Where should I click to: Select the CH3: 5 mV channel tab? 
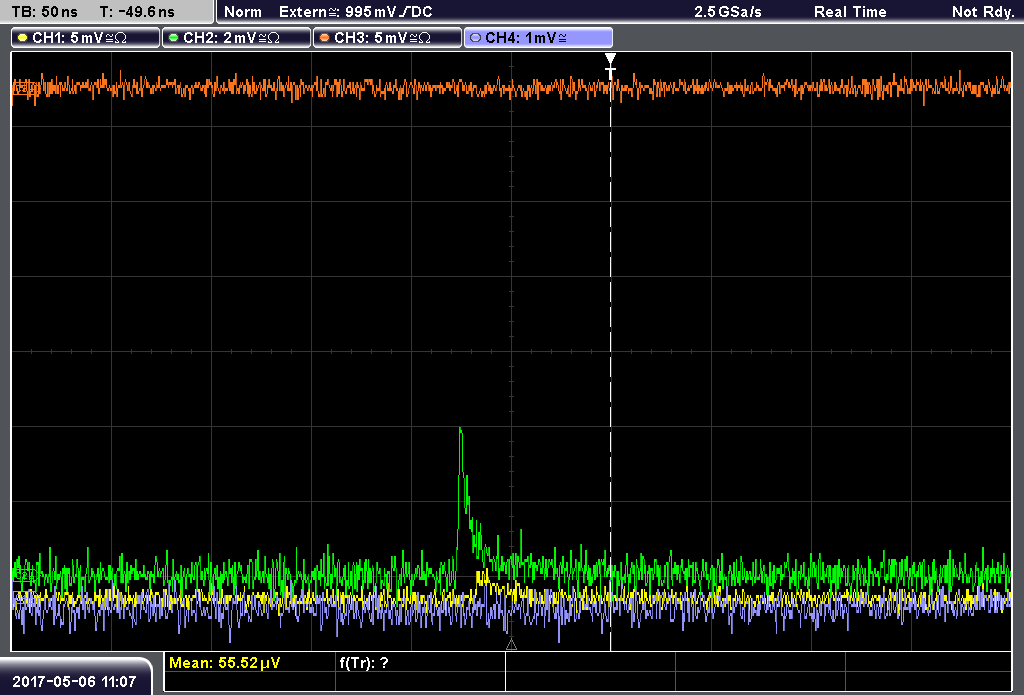click(x=387, y=38)
